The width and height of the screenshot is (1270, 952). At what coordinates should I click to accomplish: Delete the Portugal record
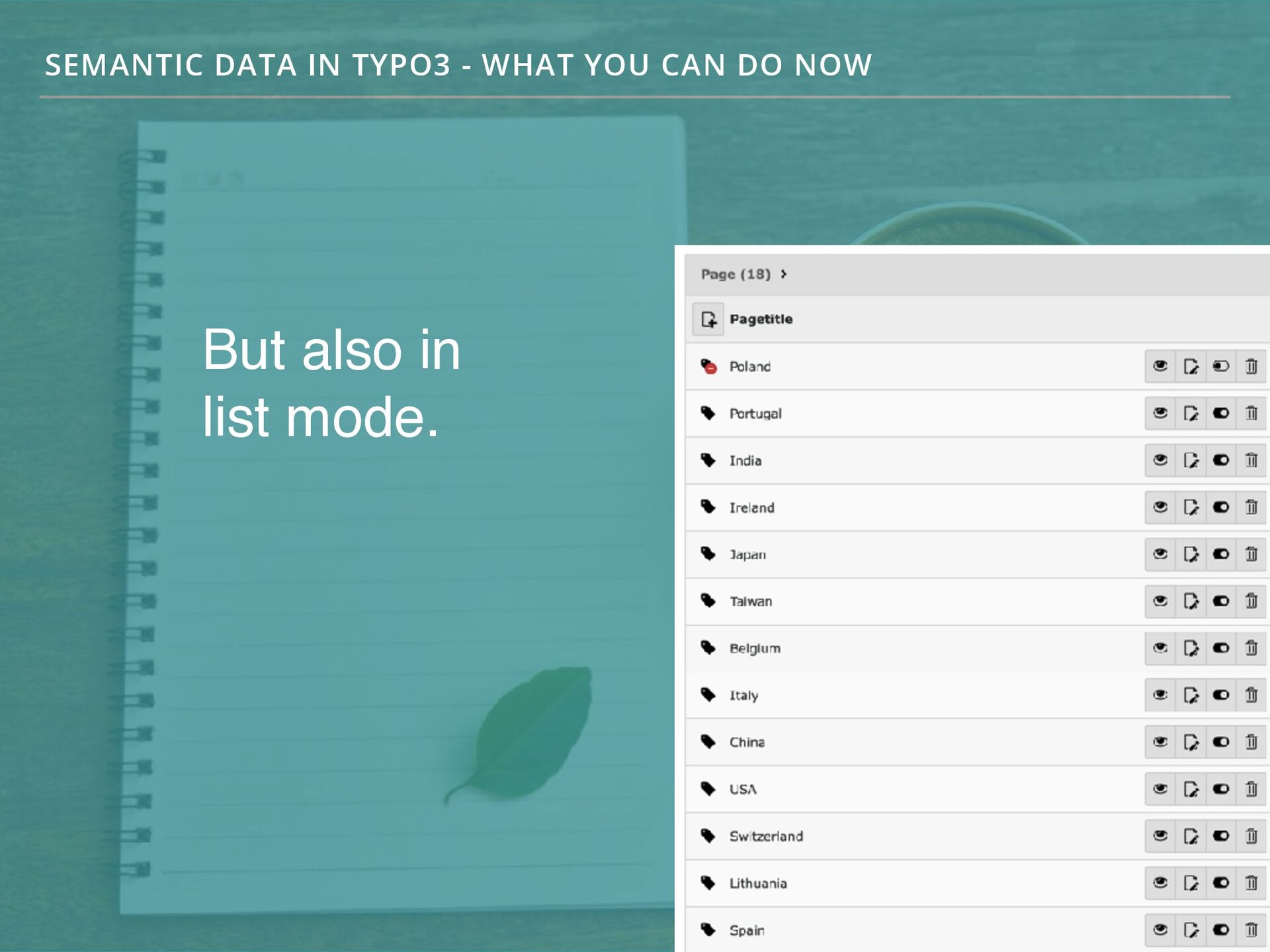1251,413
